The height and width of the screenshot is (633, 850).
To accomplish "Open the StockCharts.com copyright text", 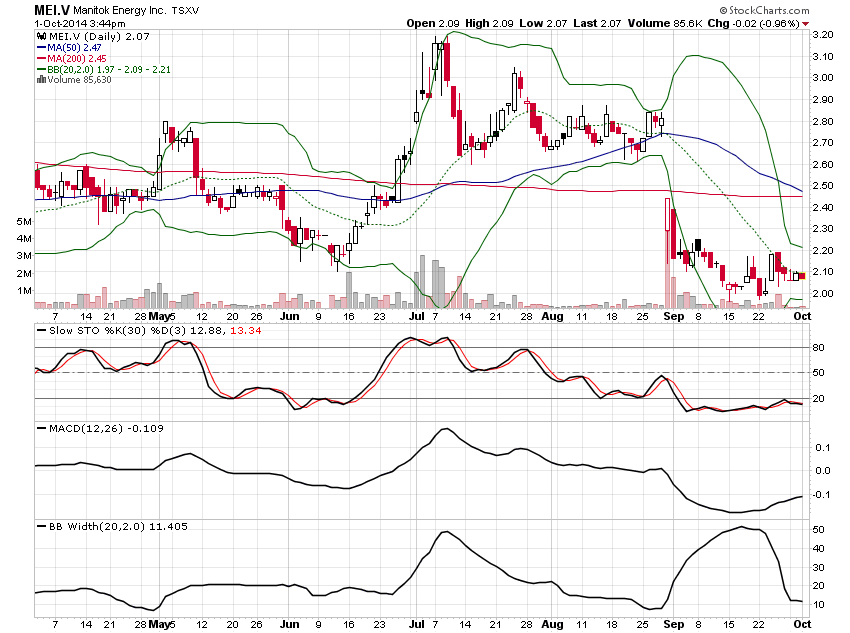I will pos(765,10).
